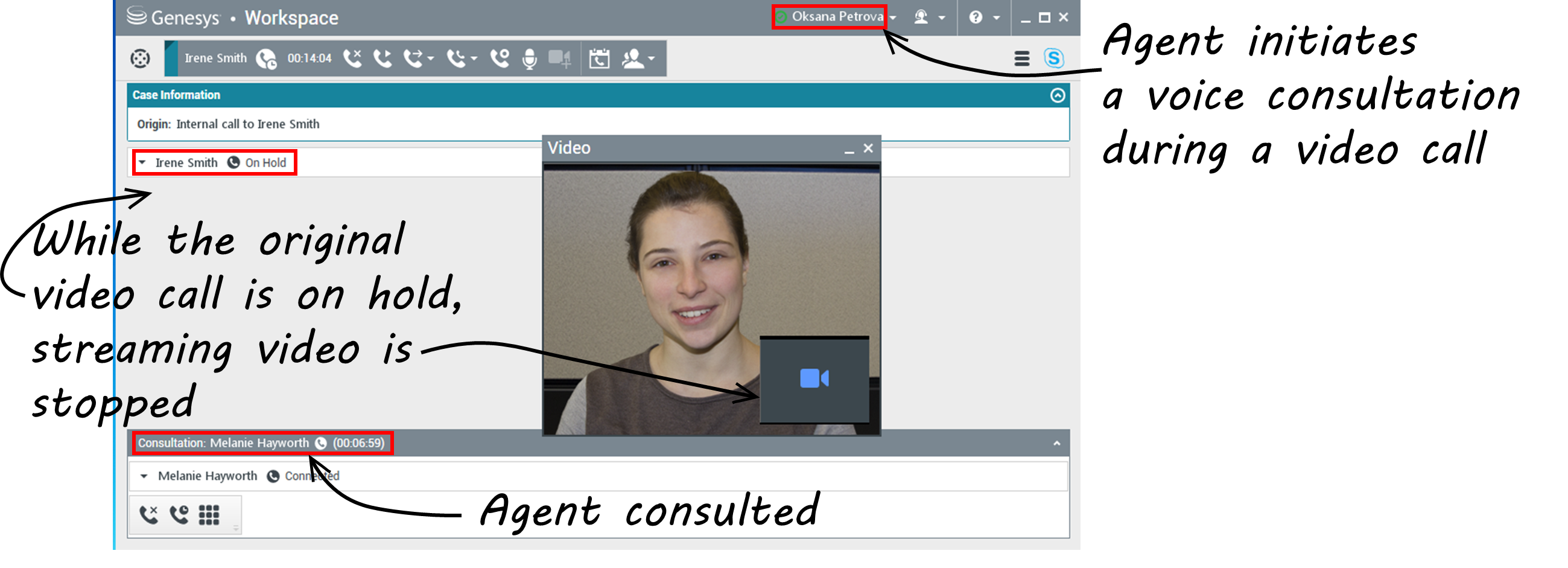
Task: End the consultation call with Melanie Hayworth
Action: click(148, 515)
